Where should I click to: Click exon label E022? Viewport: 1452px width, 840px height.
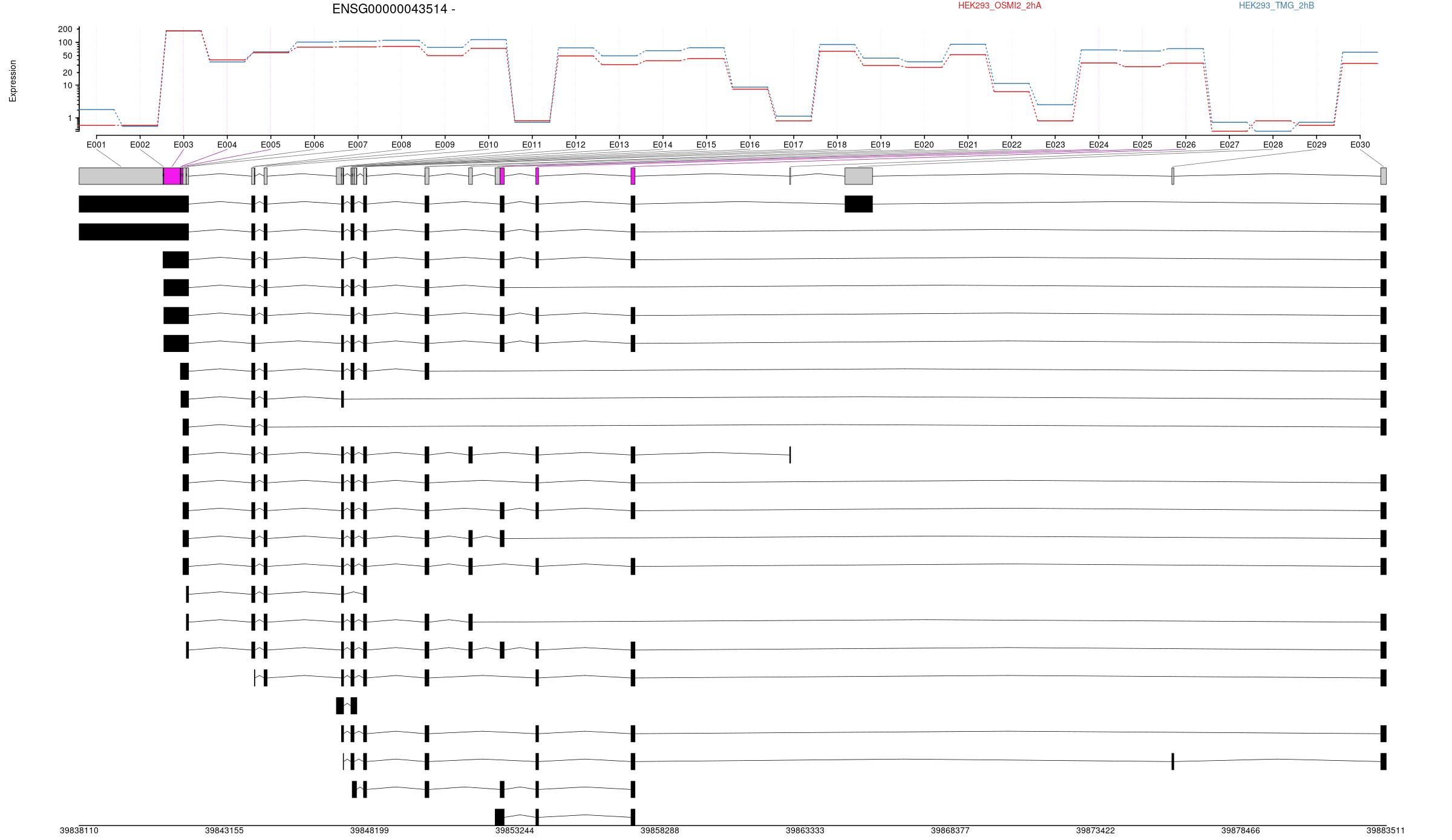point(1012,145)
